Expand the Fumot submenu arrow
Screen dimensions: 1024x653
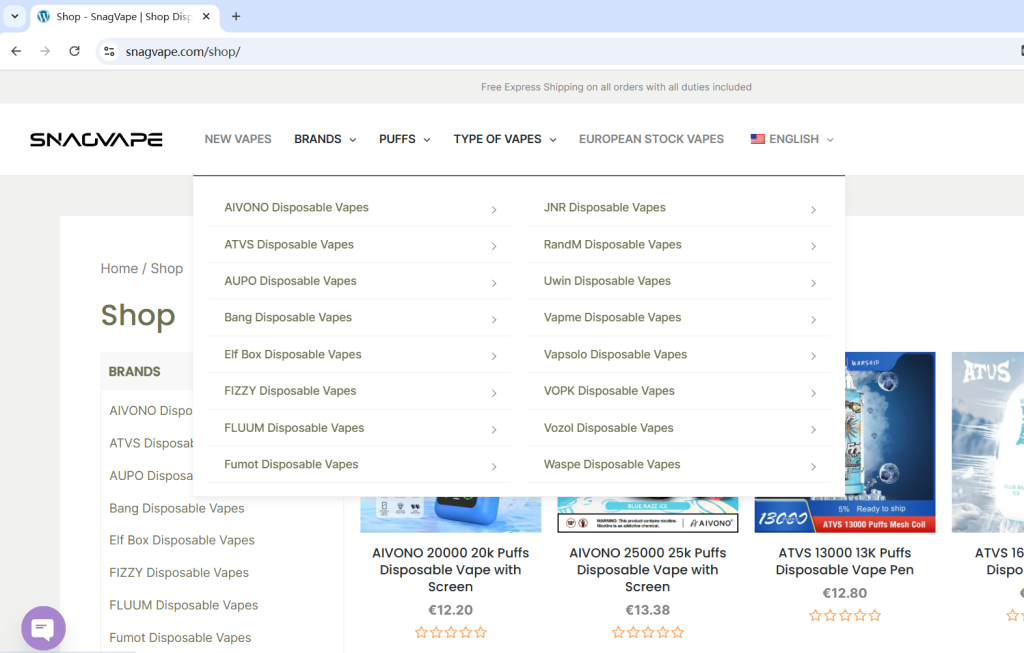pos(494,467)
